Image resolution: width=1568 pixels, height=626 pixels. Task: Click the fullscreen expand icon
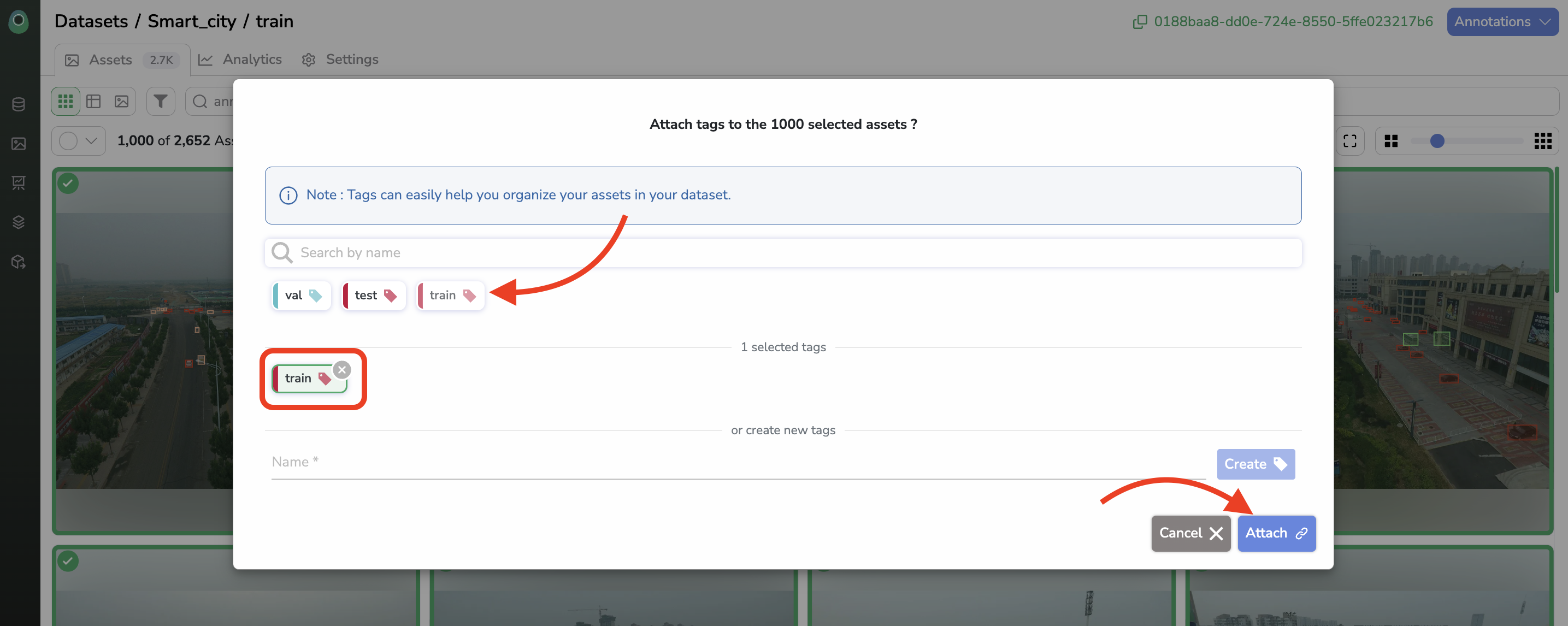tap(1349, 141)
